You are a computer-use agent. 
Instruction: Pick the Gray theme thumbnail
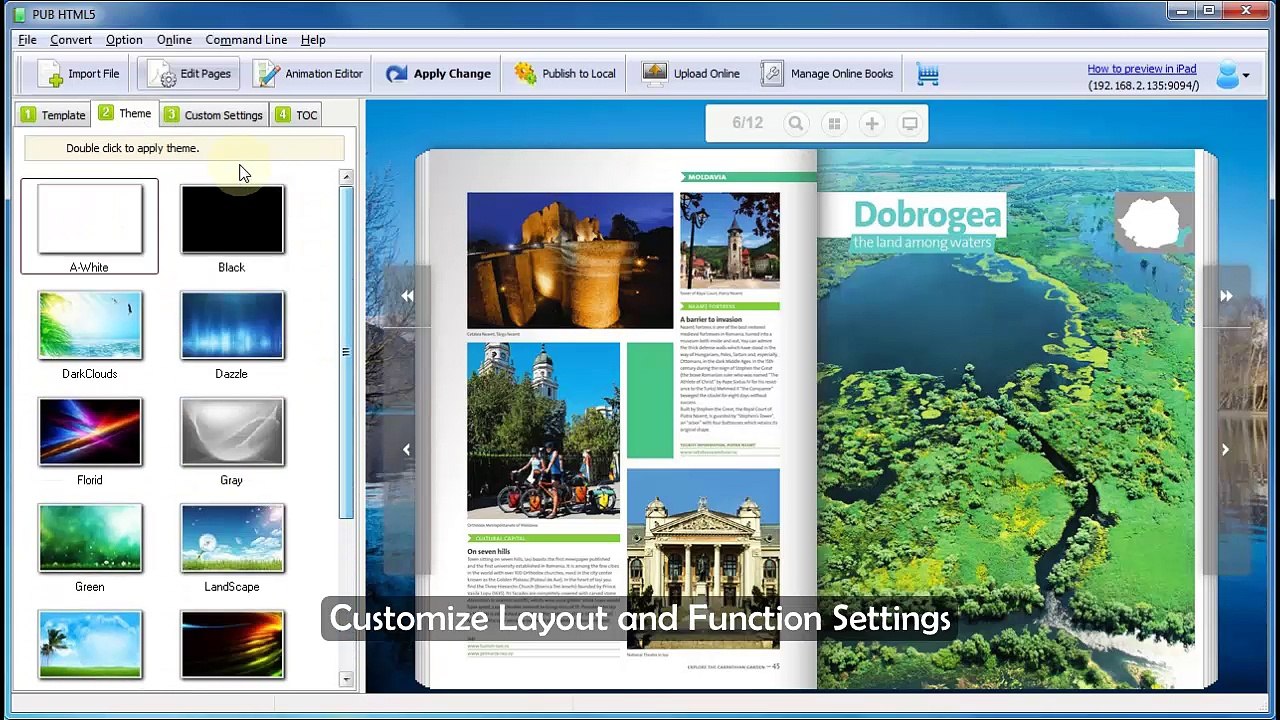tap(232, 432)
